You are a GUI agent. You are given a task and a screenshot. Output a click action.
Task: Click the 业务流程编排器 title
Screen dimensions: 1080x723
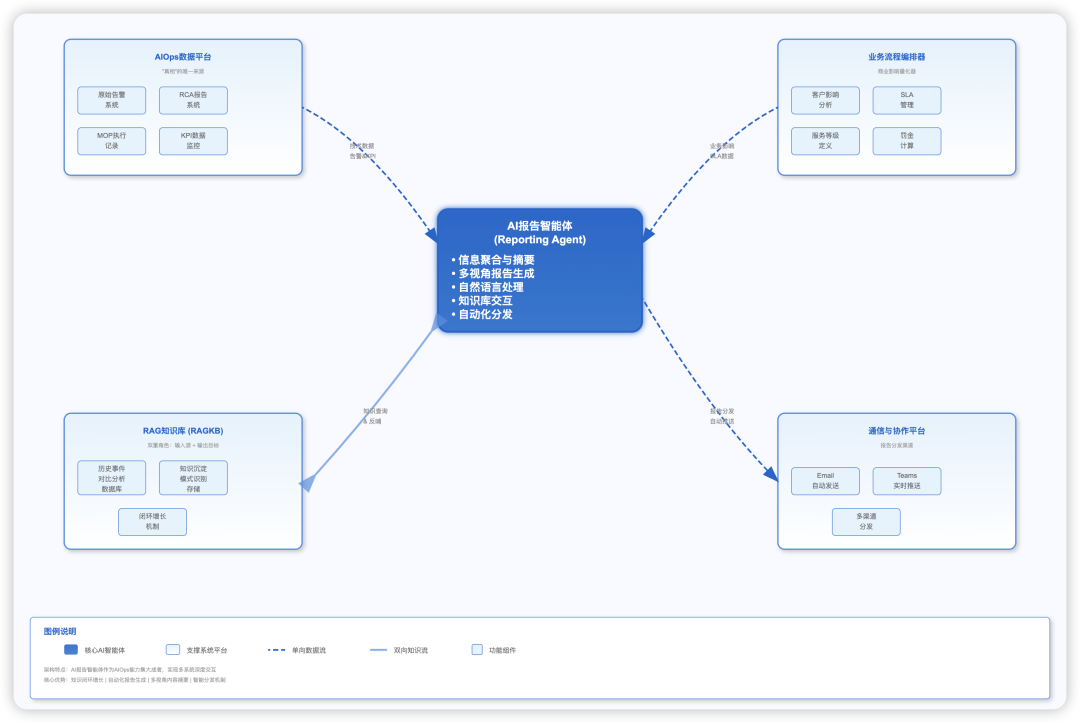[896, 57]
